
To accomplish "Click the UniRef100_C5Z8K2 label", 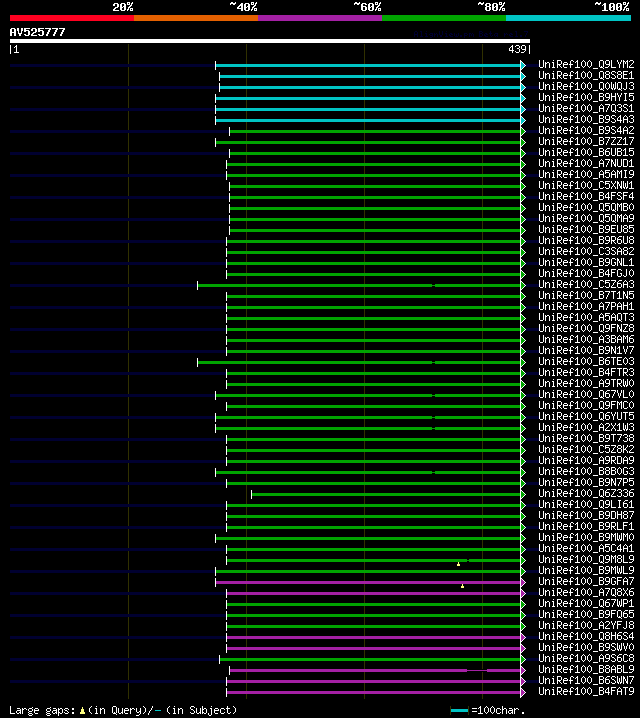I will click(586, 449).
